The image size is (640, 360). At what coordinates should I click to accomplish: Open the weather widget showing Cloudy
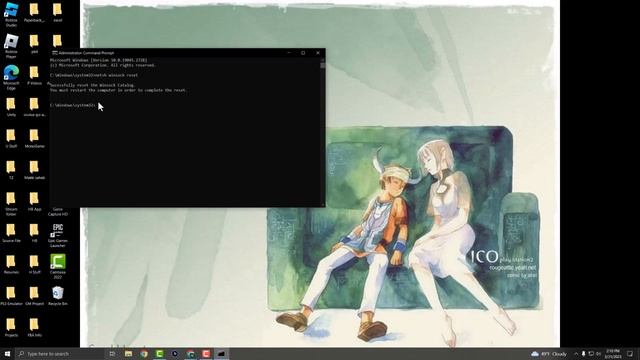tap(549, 354)
